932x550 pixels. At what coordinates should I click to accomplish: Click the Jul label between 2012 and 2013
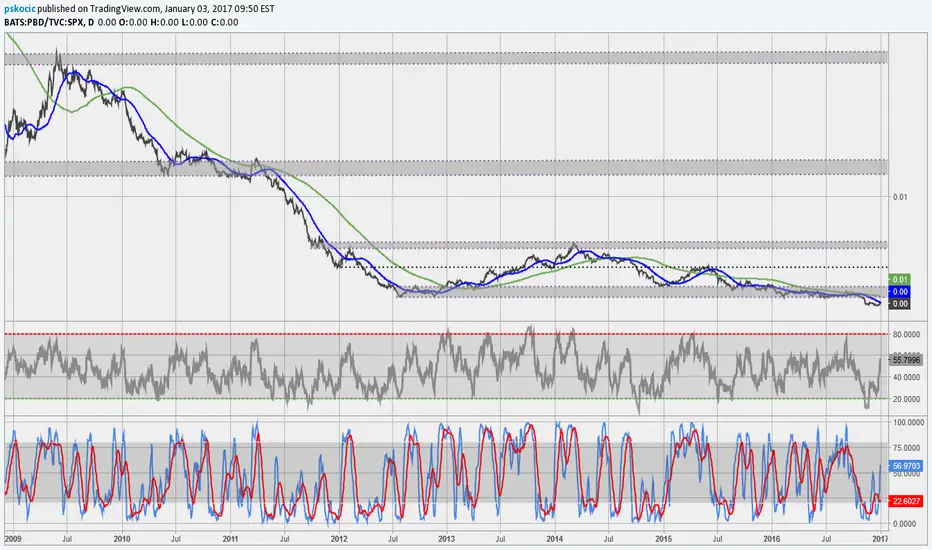click(392, 539)
